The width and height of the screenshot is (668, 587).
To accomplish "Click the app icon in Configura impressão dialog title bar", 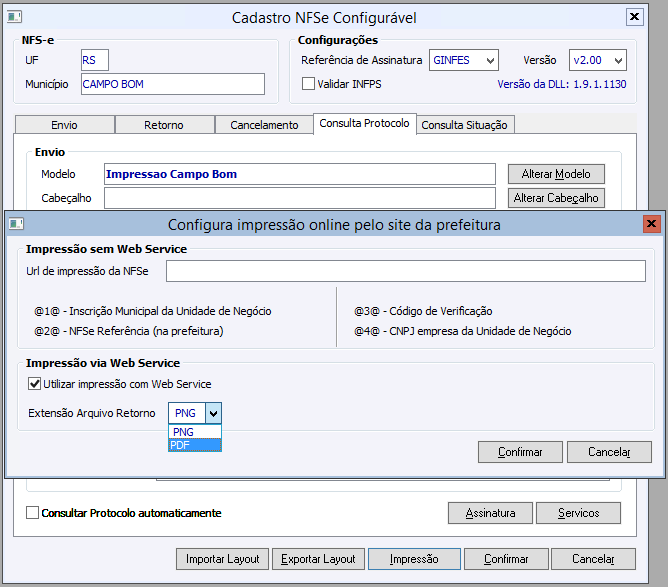I will coord(17,224).
